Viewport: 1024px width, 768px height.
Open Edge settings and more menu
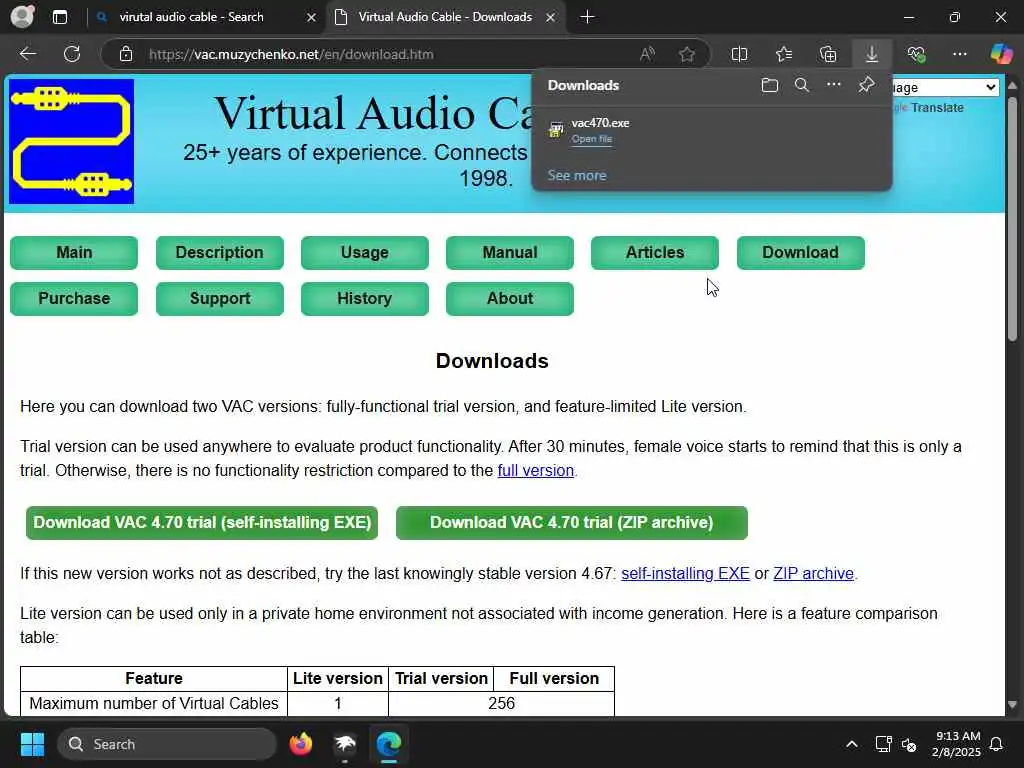[959, 54]
